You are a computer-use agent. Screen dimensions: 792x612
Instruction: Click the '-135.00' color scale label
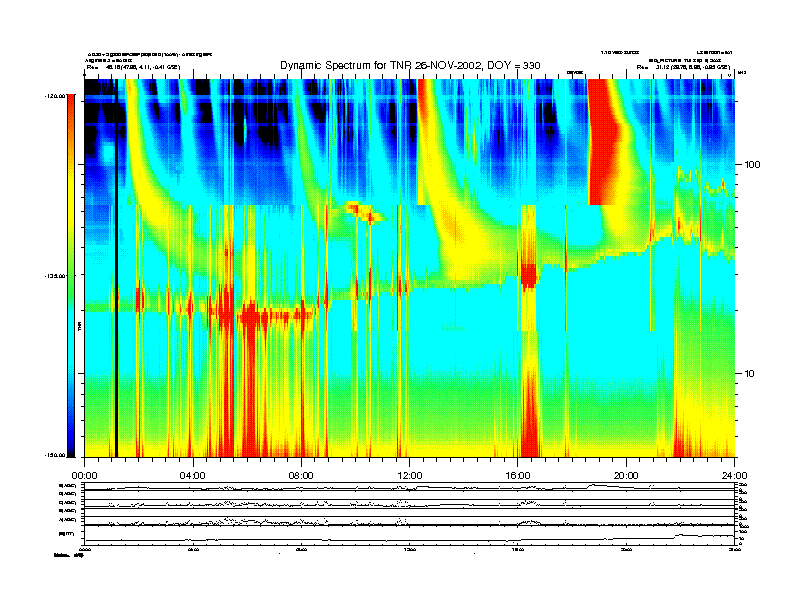(56, 276)
